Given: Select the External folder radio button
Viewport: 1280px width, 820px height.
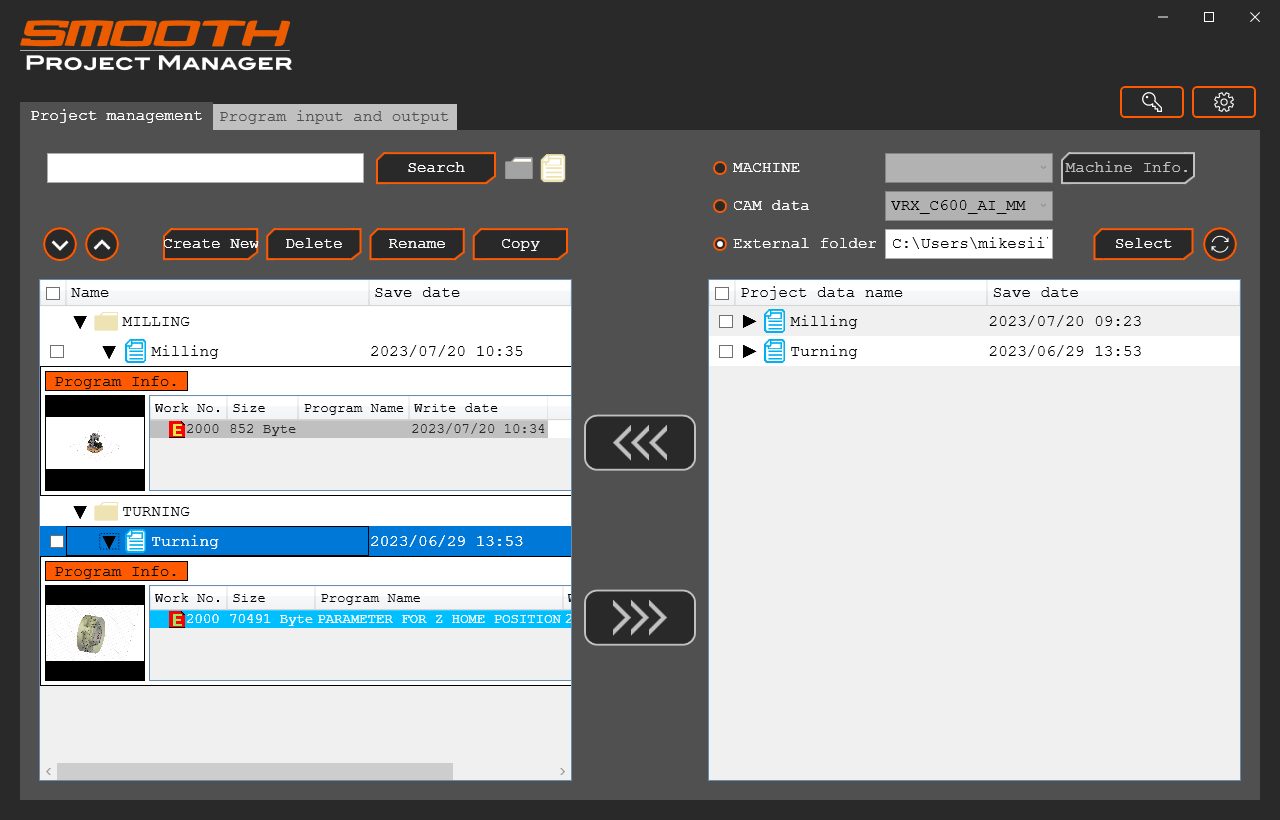Looking at the screenshot, I should coord(720,244).
